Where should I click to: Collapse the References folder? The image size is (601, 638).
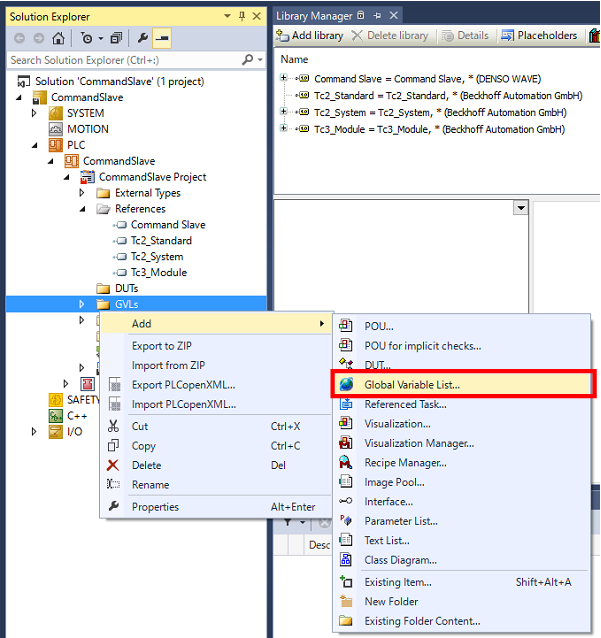click(x=82, y=209)
